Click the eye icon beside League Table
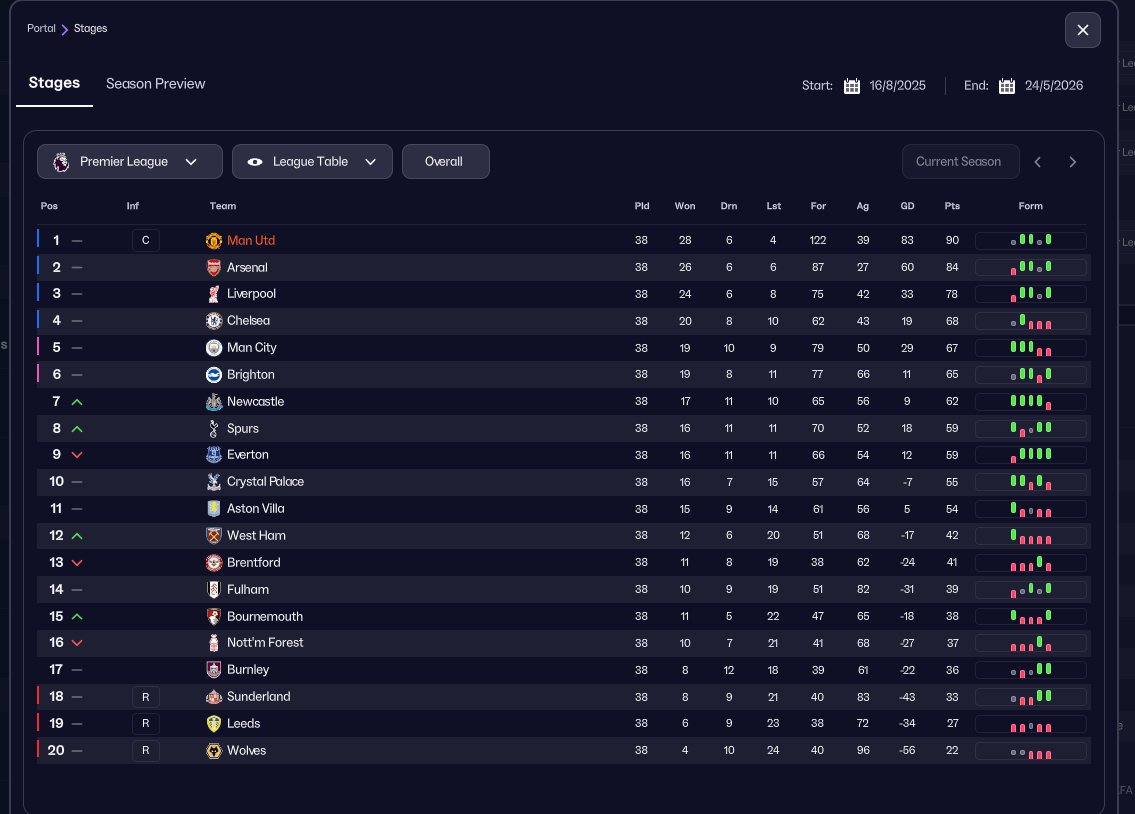 click(255, 162)
